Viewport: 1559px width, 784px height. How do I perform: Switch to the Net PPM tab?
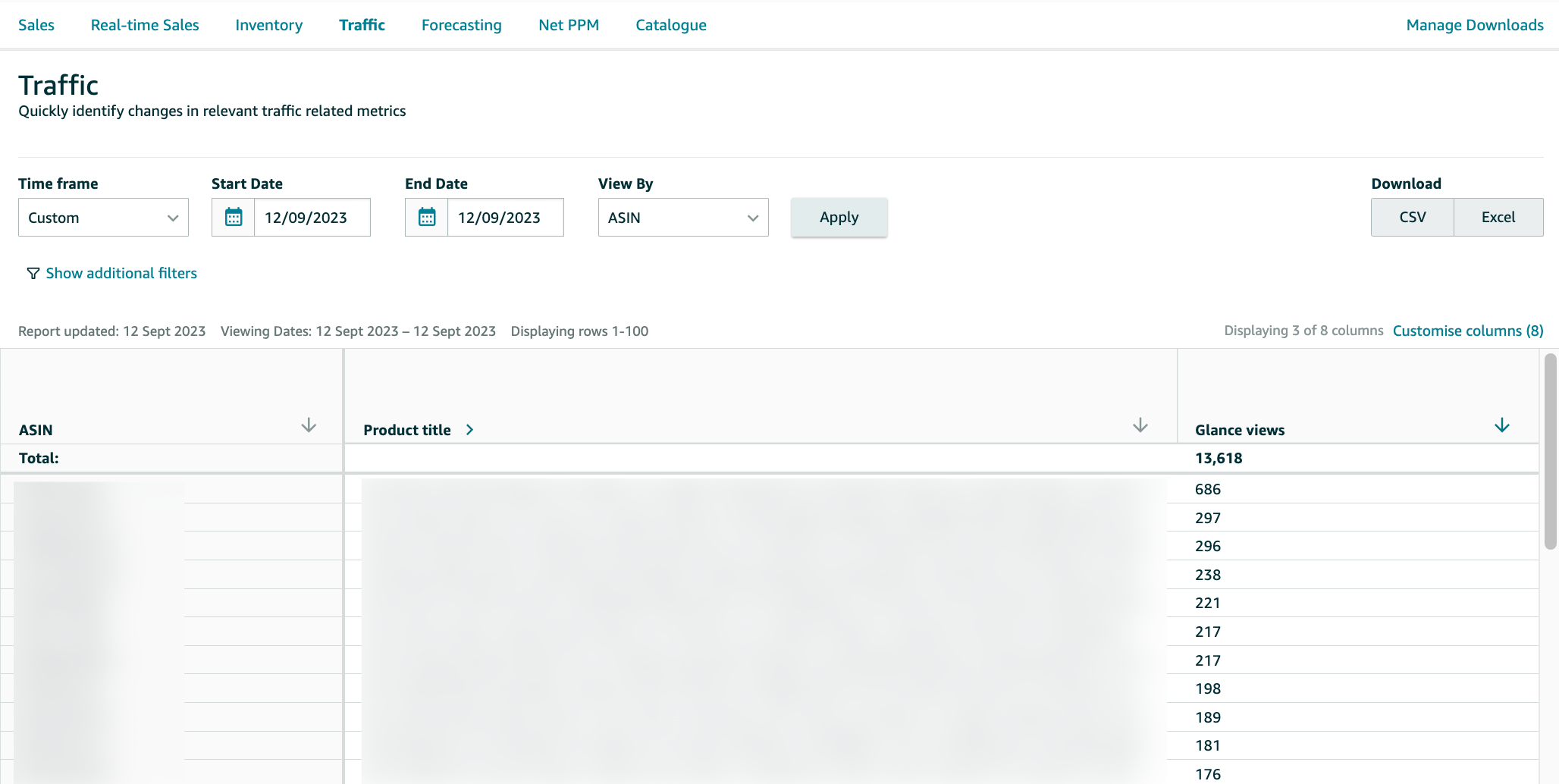[x=568, y=24]
